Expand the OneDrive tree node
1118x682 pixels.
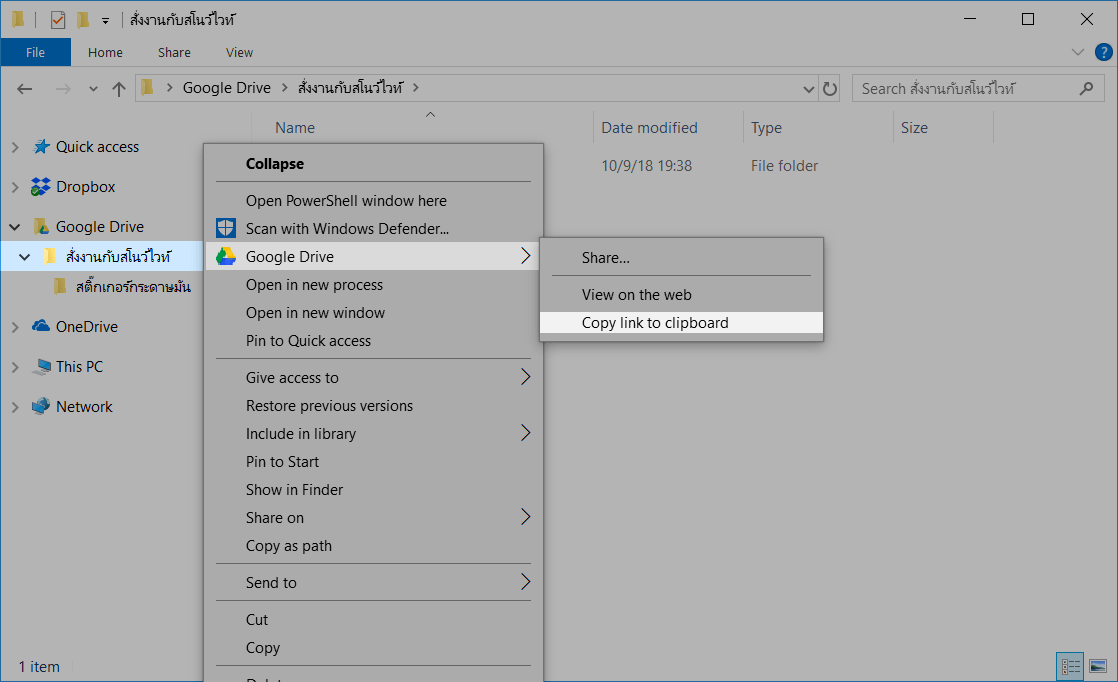tap(15, 326)
